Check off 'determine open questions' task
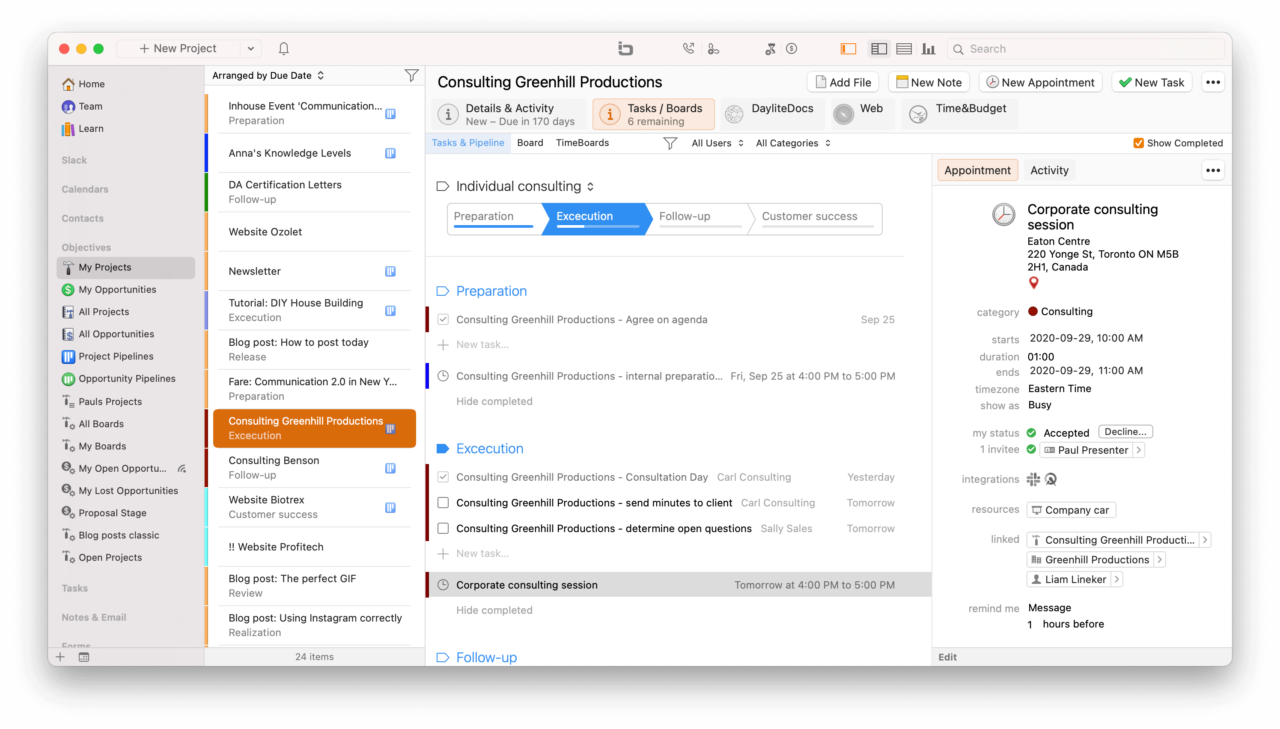 point(444,528)
